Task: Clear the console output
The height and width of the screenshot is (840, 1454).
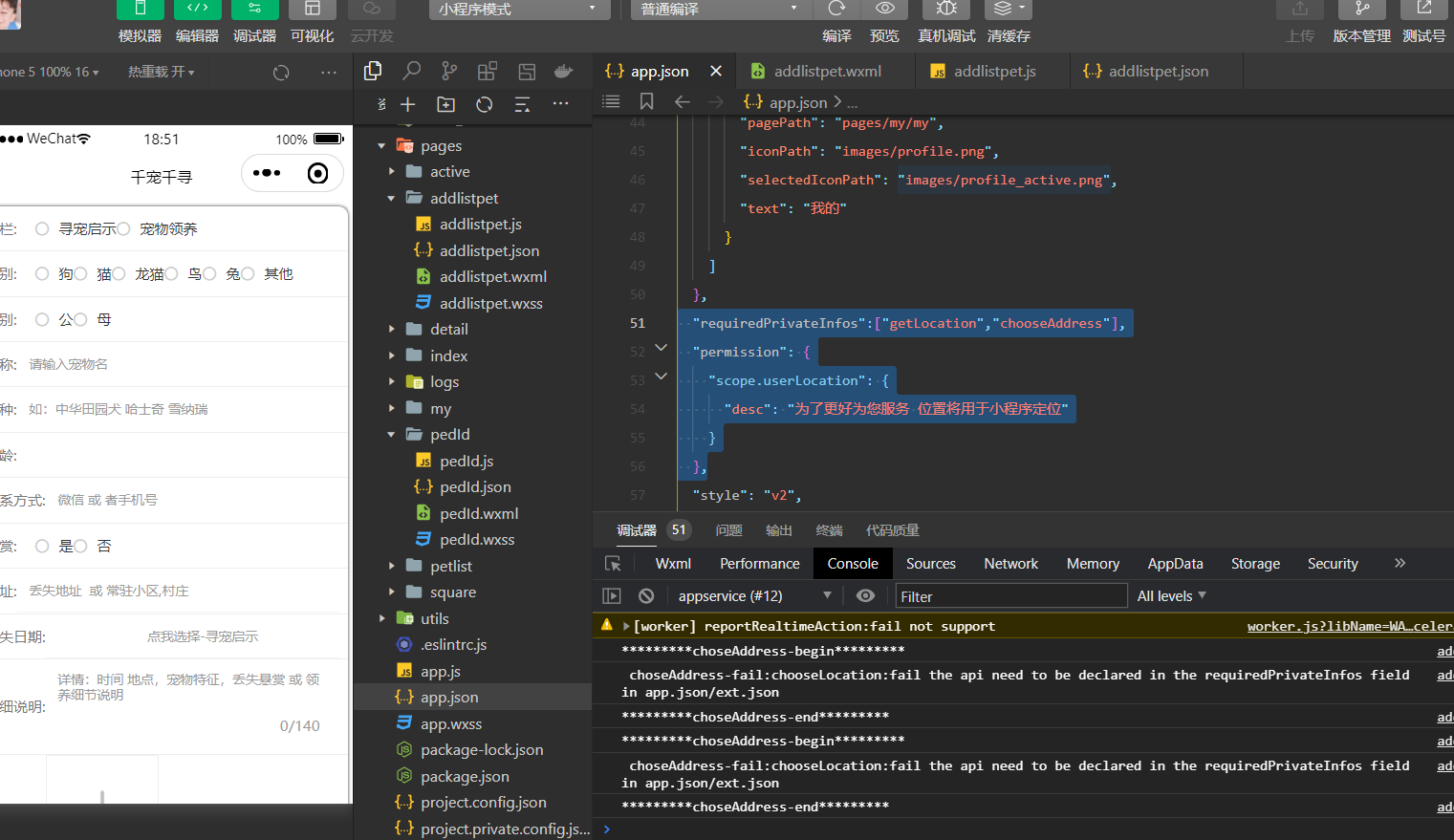Action: click(646, 595)
